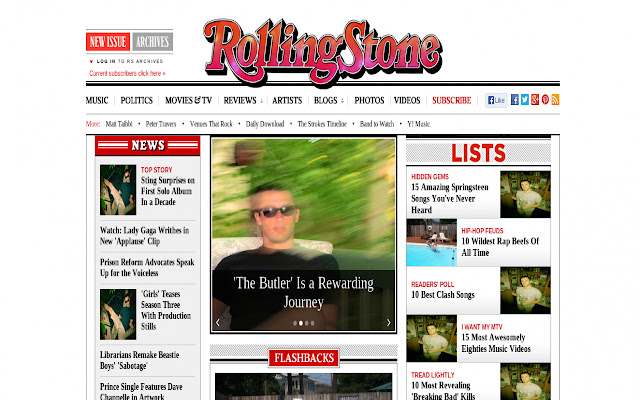Select the first carousel indicator dot
The height and width of the screenshot is (400, 640).
[x=295, y=323]
